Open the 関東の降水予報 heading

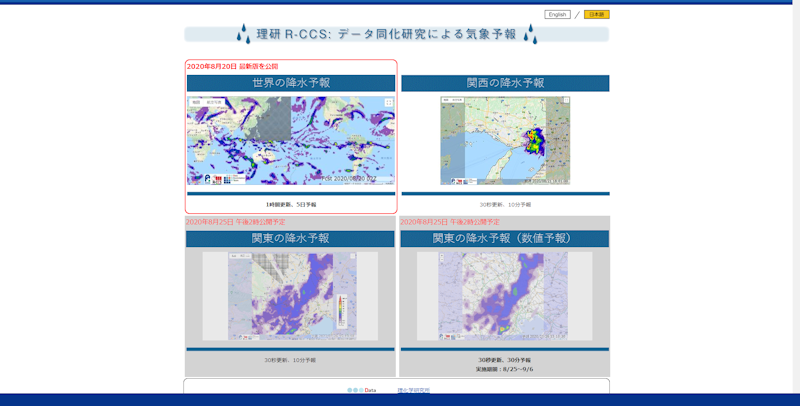pos(290,239)
